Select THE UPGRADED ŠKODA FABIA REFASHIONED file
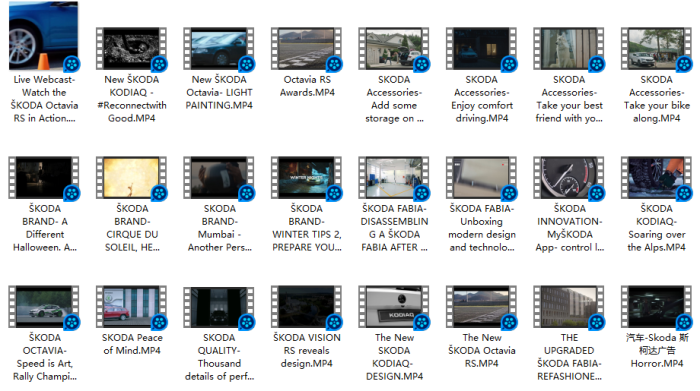The width and height of the screenshot is (700, 391). [569, 307]
